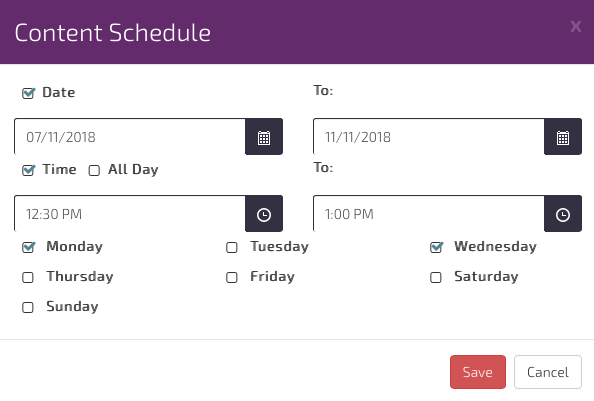Uncheck the Wednesday checkbox
The width and height of the screenshot is (594, 401).
(436, 247)
